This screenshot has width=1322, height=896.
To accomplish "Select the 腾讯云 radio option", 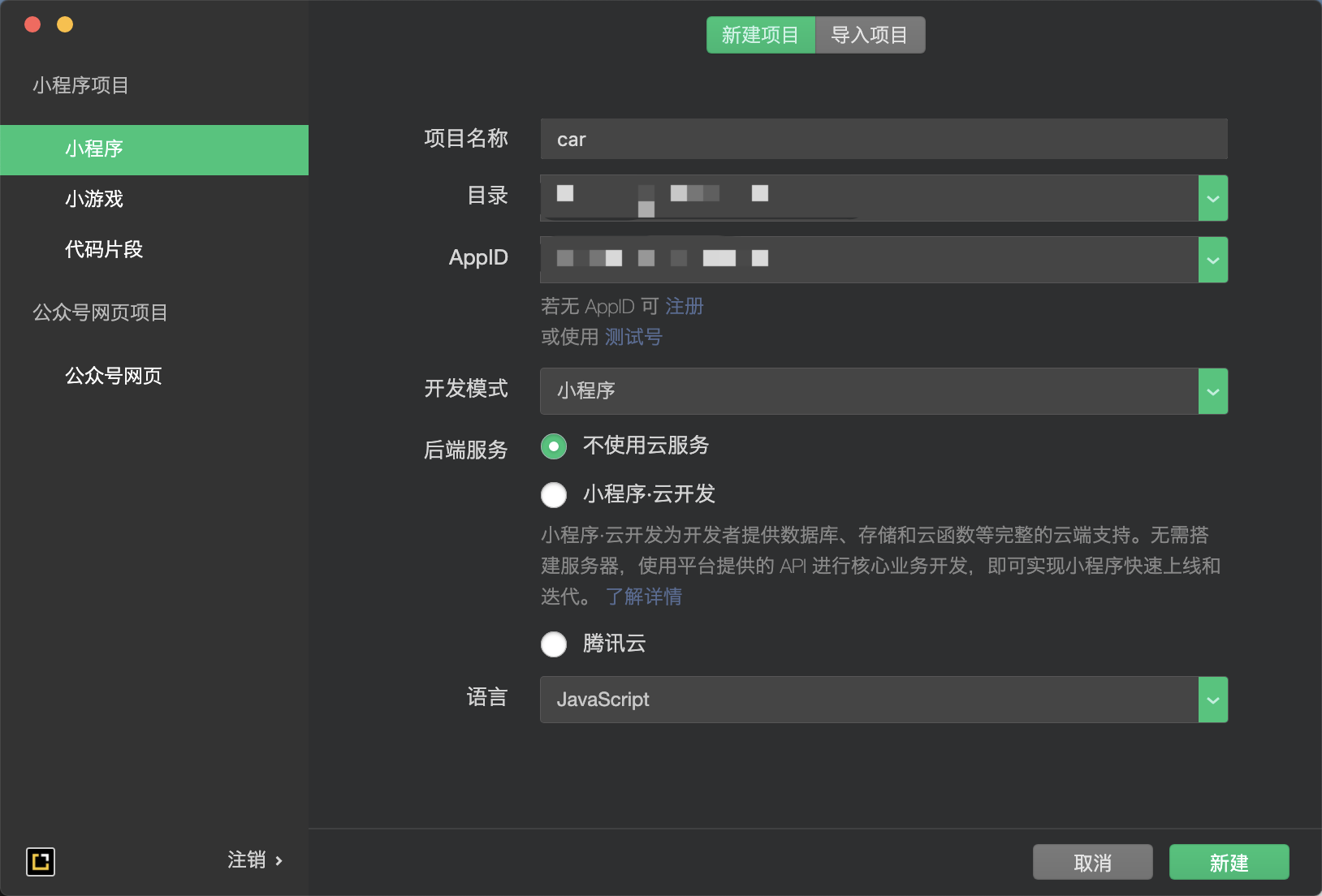I will (x=554, y=644).
